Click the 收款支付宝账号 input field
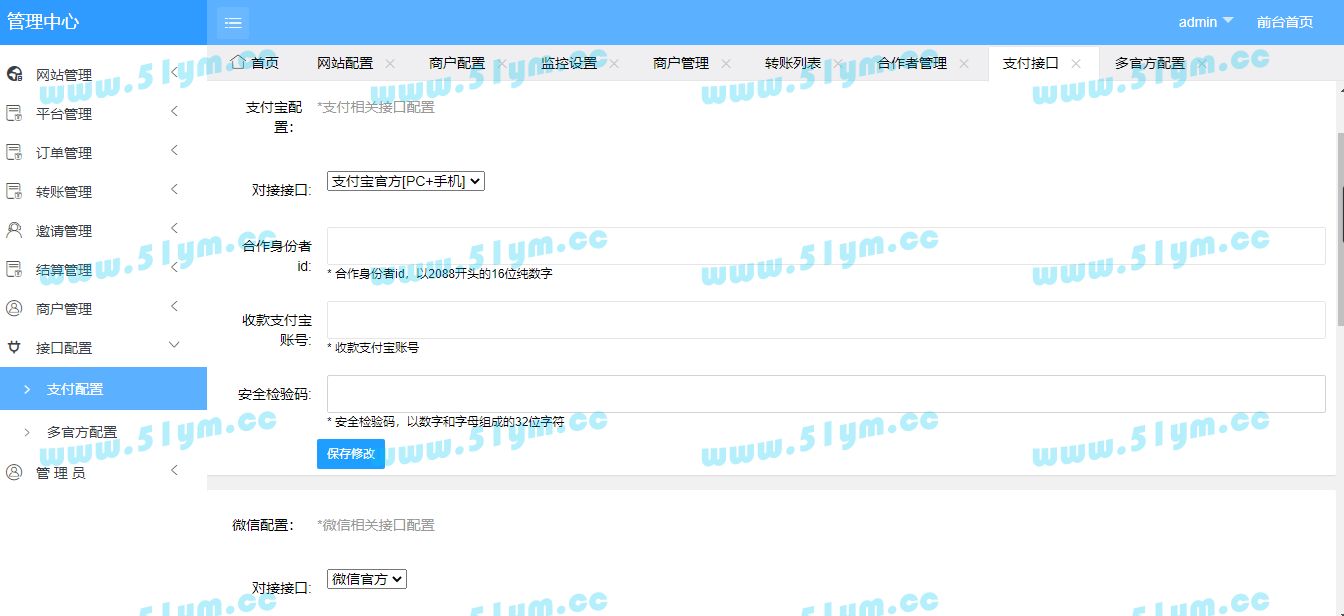Image resolution: width=1344 pixels, height=616 pixels. tap(826, 320)
